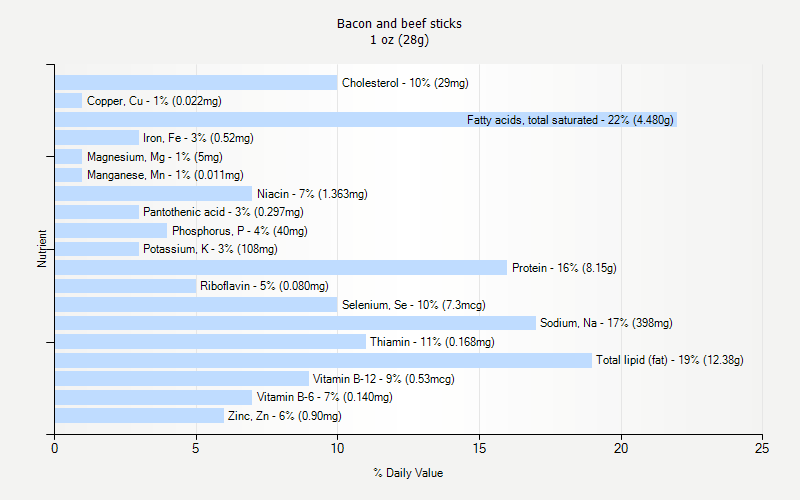Select the Zinc bar

pos(139,415)
